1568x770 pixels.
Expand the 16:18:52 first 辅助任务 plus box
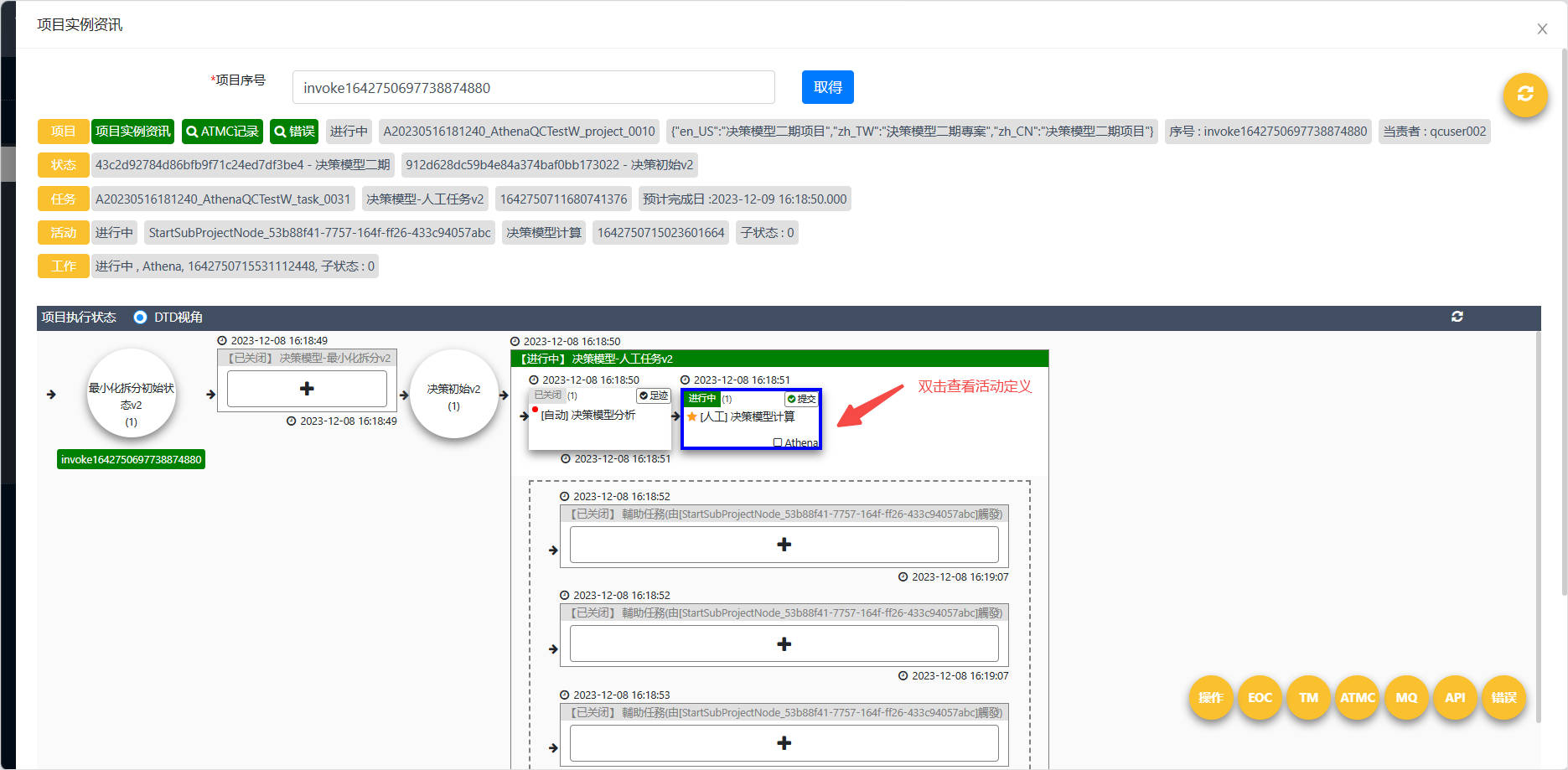coord(784,545)
